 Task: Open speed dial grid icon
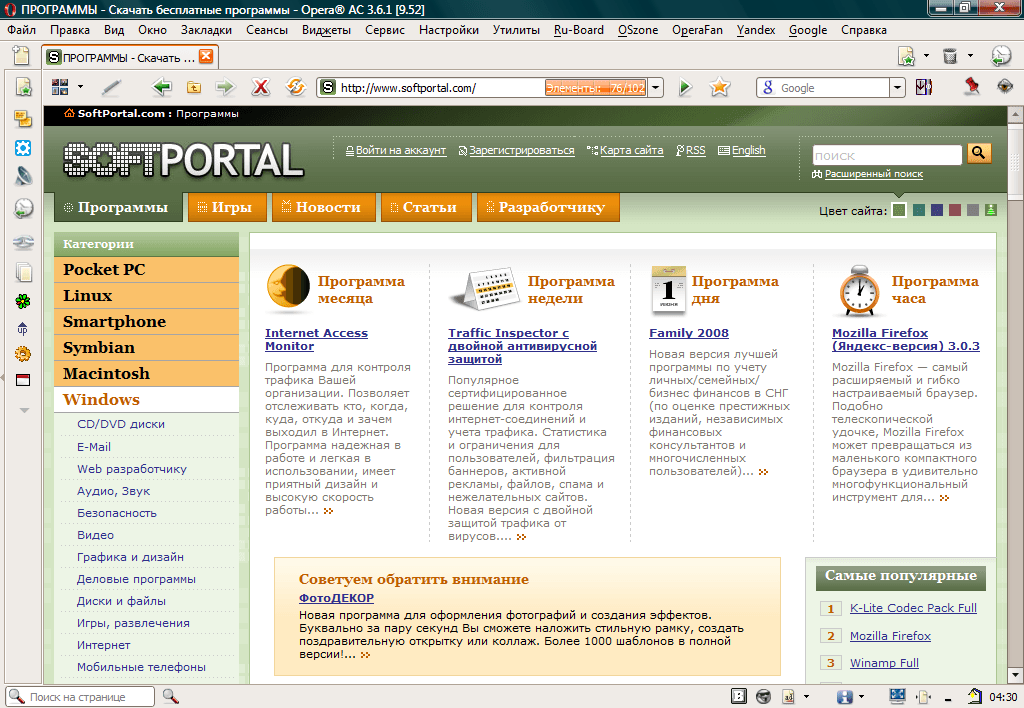coord(60,87)
